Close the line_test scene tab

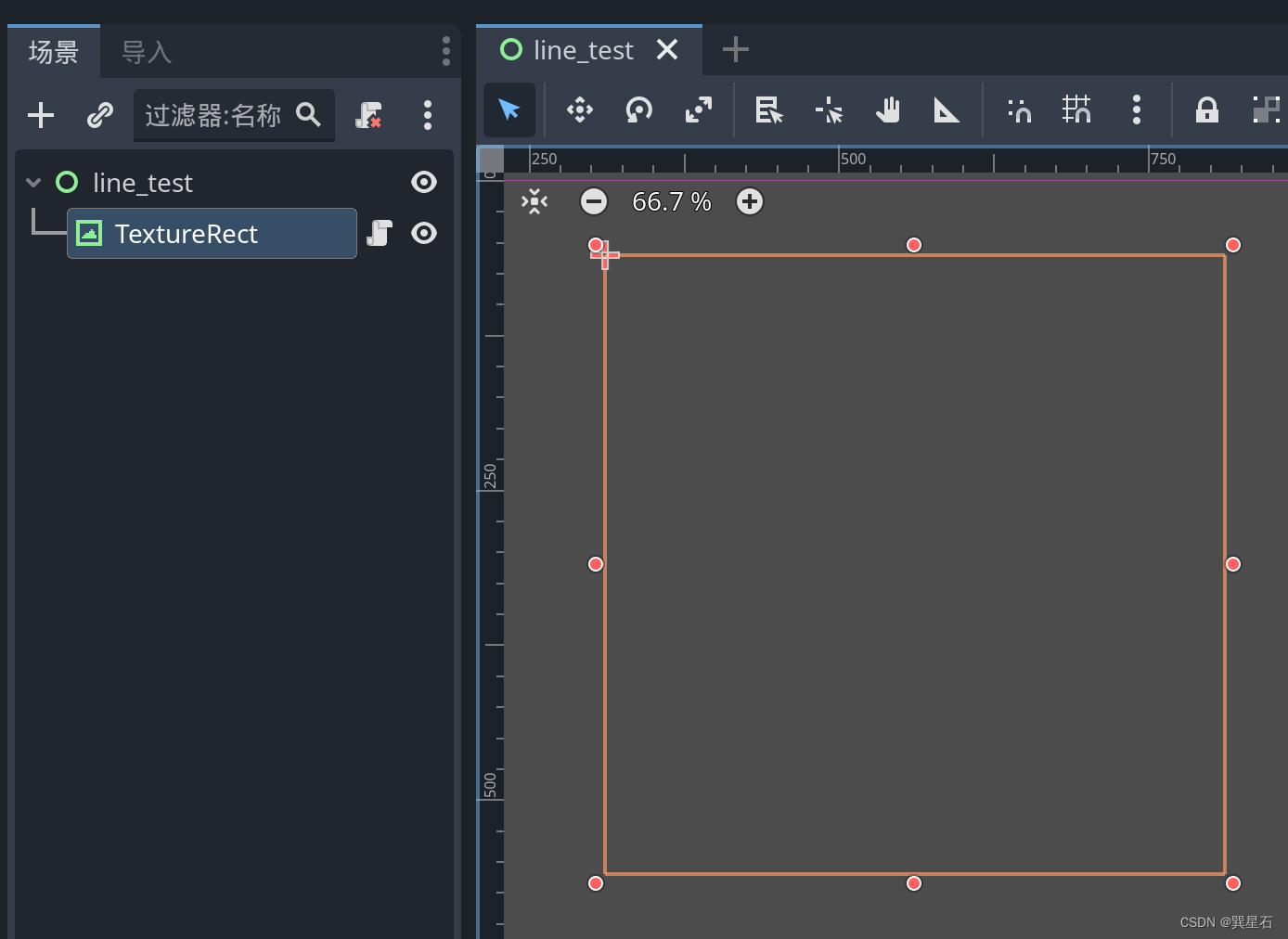pos(667,49)
